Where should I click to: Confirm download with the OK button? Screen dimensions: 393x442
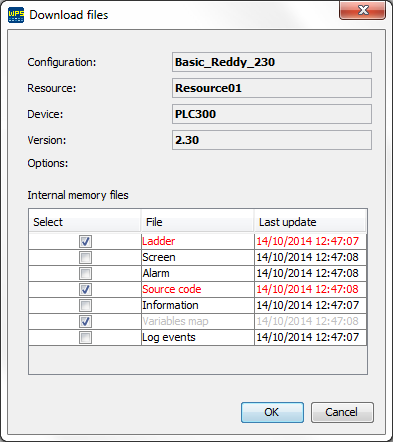click(x=272, y=412)
